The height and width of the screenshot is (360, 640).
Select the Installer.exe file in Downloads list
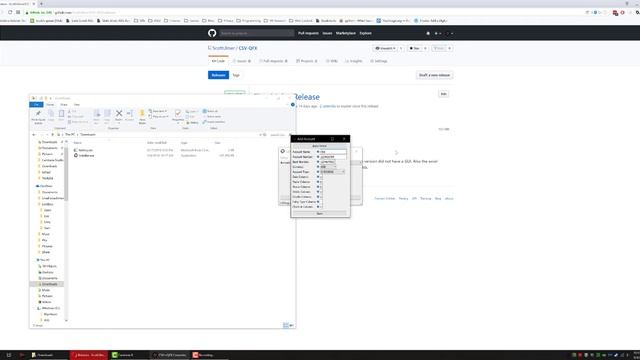pos(84,156)
